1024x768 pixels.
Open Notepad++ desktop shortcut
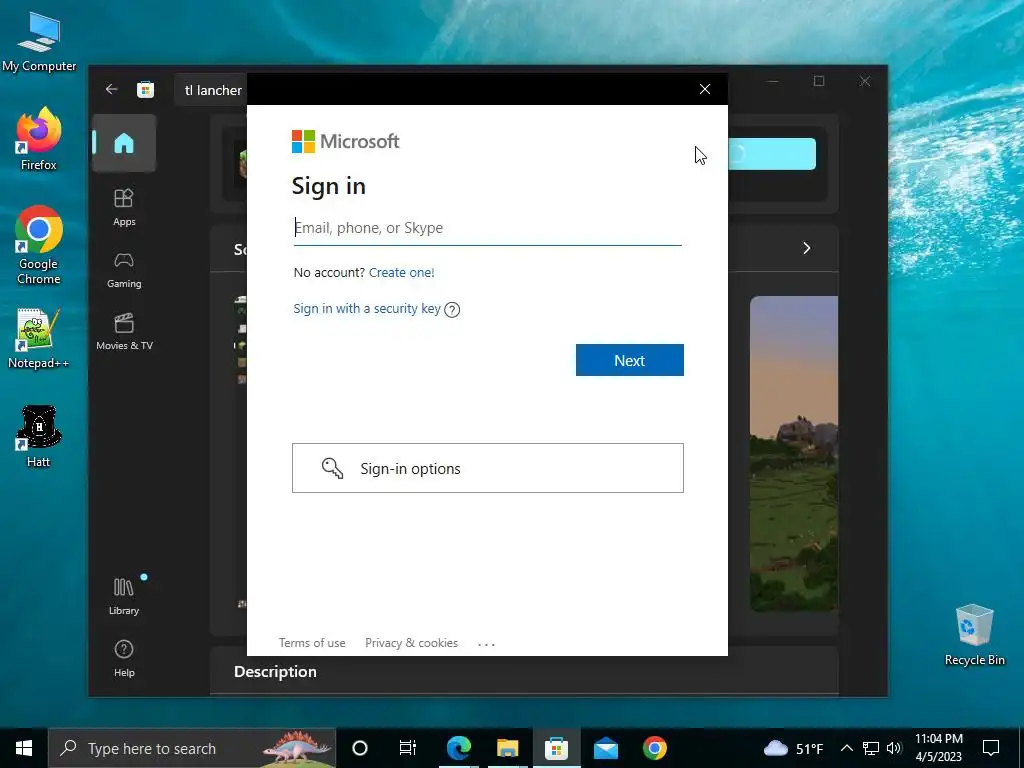(39, 338)
